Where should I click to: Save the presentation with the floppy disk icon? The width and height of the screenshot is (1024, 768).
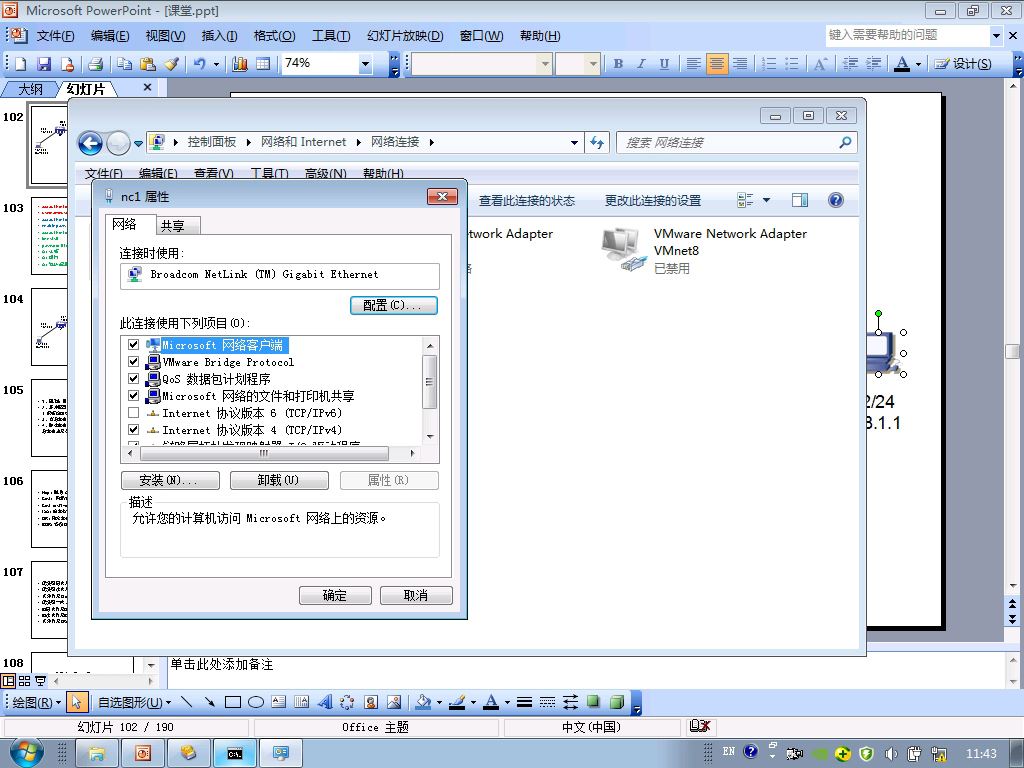click(x=44, y=63)
